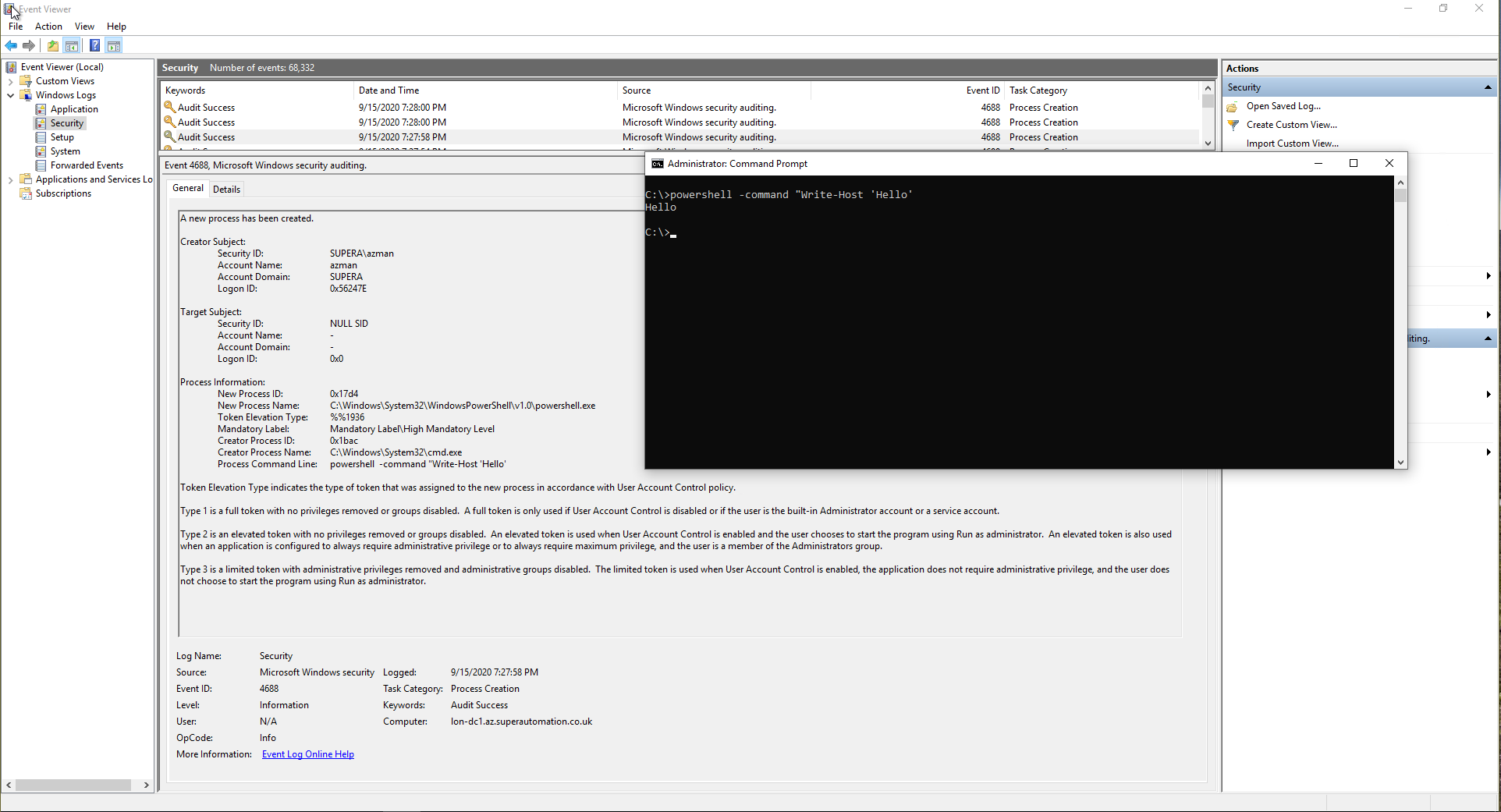
Task: Click Open Saved Log action
Action: coord(1283,106)
